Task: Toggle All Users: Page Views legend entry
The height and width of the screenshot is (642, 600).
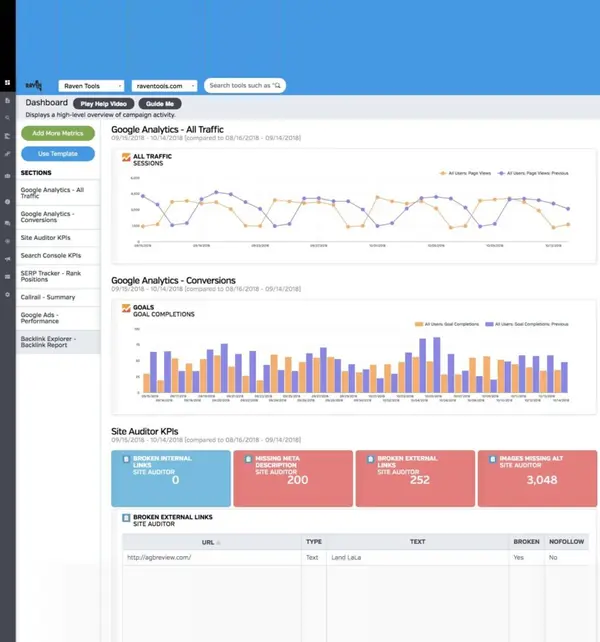Action: pos(465,173)
